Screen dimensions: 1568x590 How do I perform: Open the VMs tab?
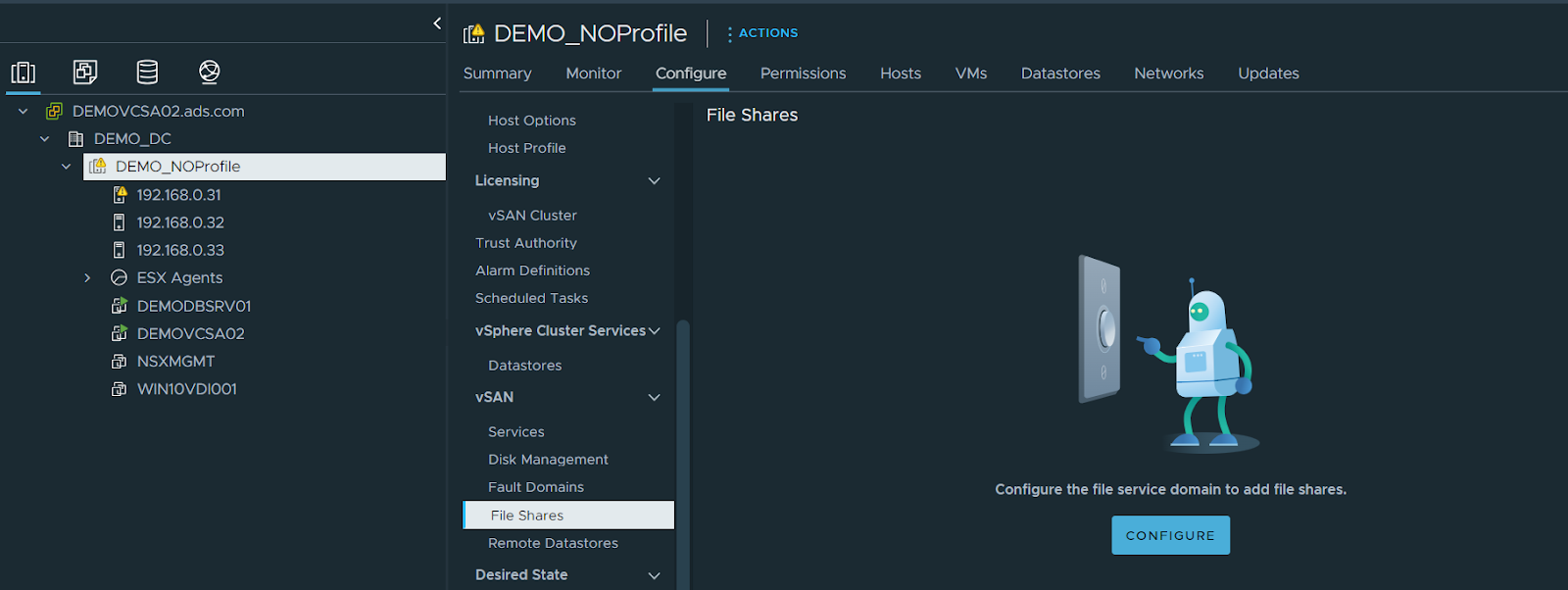[x=971, y=73]
